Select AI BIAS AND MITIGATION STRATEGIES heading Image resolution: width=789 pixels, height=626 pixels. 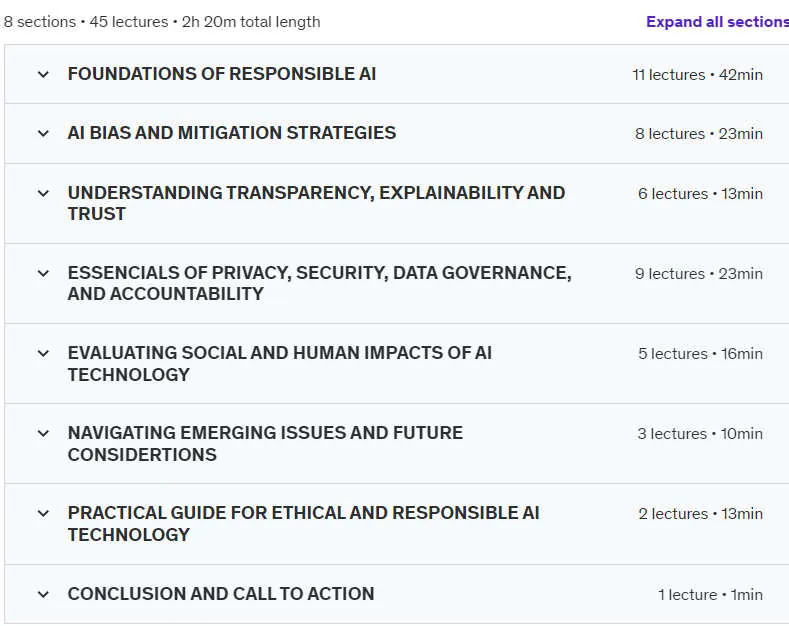(x=232, y=133)
